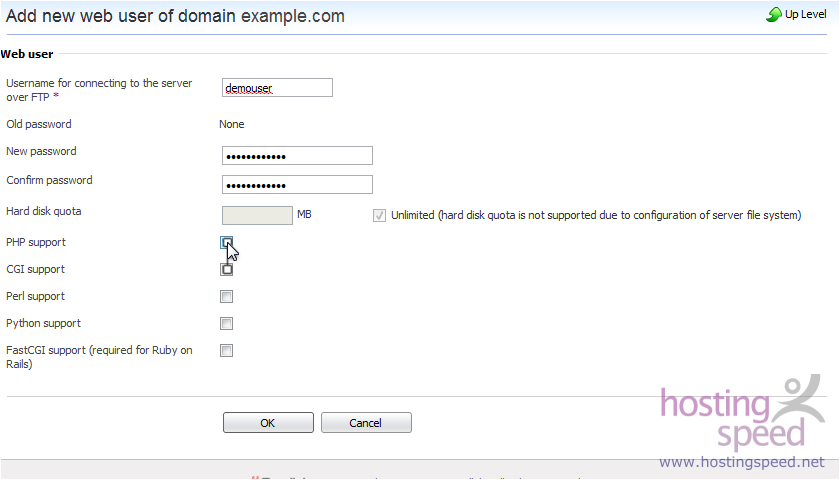This screenshot has width=840, height=480.
Task: Tick the CGI support checkbox
Action: click(x=227, y=269)
